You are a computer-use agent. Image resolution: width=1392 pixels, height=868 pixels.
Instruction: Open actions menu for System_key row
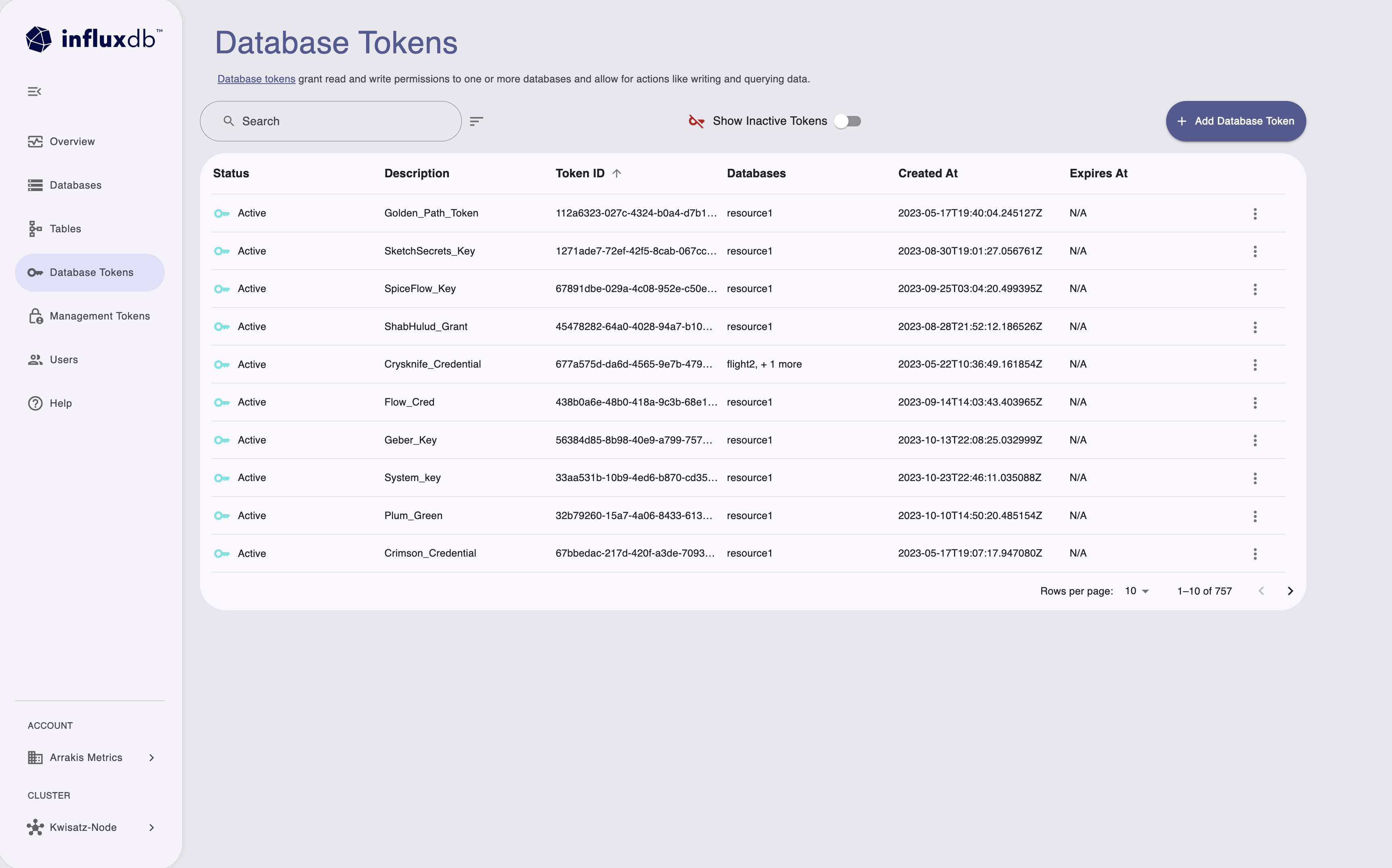coord(1255,478)
